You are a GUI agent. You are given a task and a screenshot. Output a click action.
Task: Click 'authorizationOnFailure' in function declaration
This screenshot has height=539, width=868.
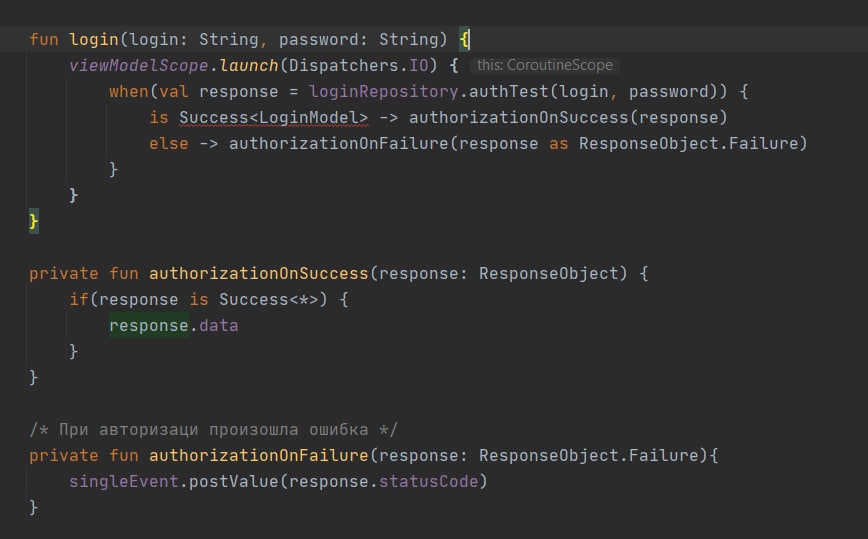tap(259, 455)
